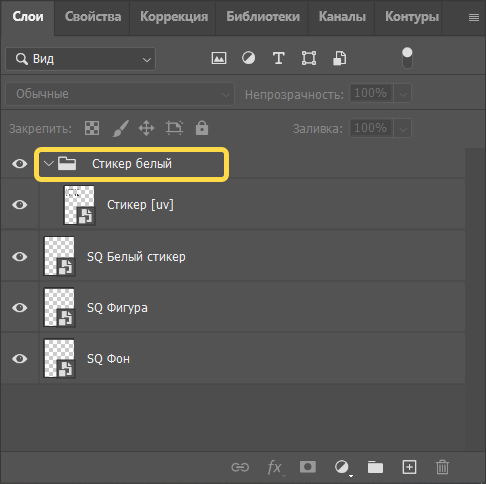486x484 pixels.
Task: Add a layer mask
Action: tap(308, 467)
